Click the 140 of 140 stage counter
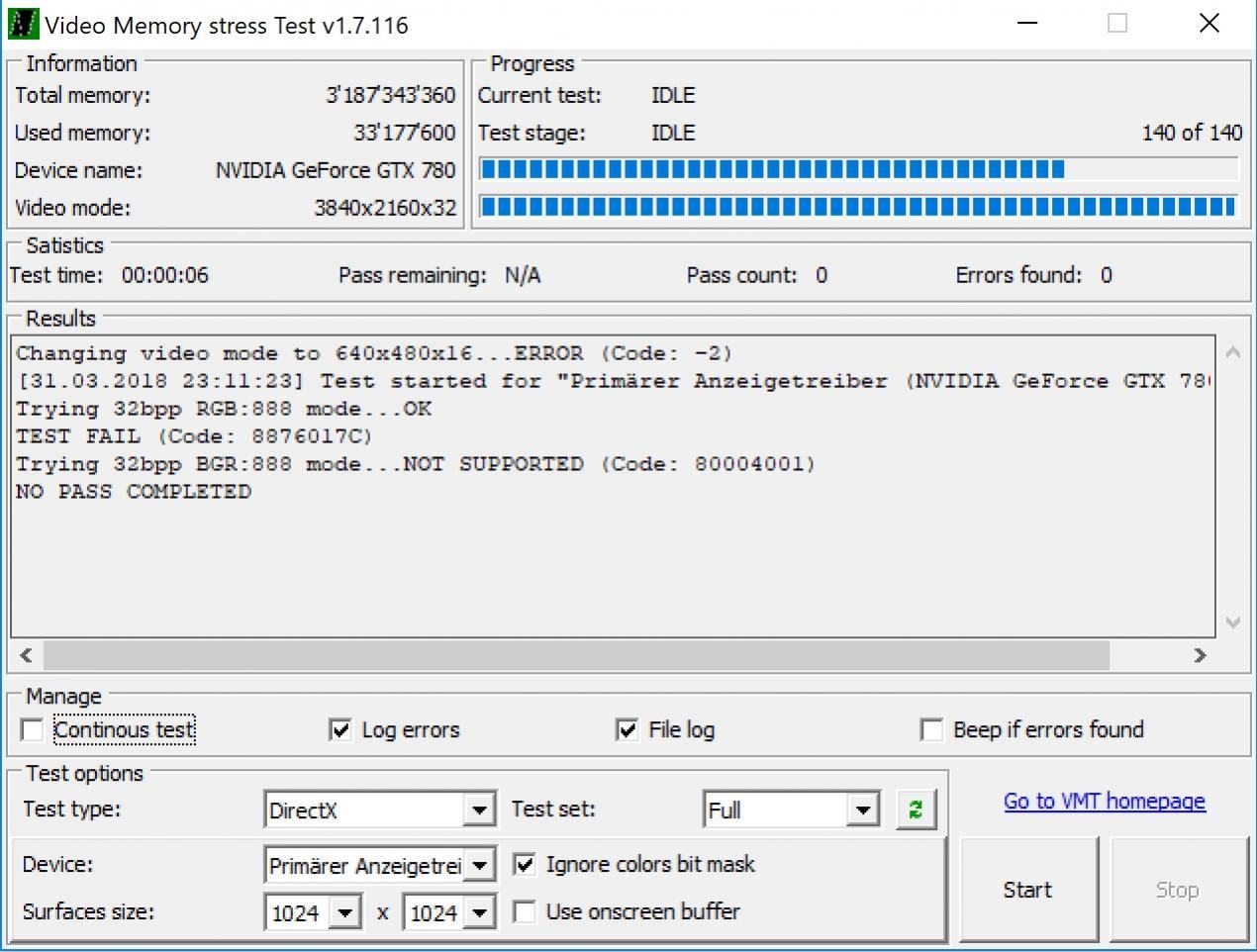The image size is (1257, 952). (1192, 133)
